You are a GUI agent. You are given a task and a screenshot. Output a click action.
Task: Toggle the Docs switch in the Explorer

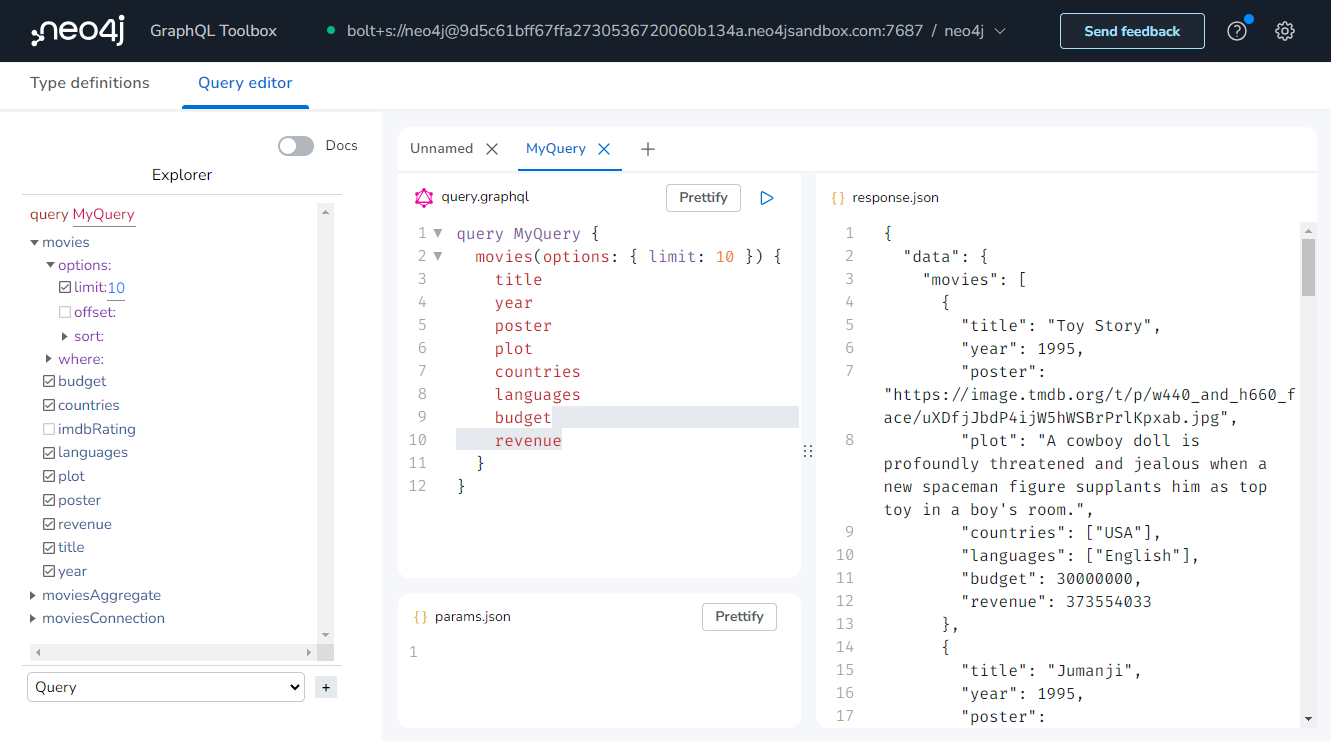pyautogui.click(x=295, y=145)
